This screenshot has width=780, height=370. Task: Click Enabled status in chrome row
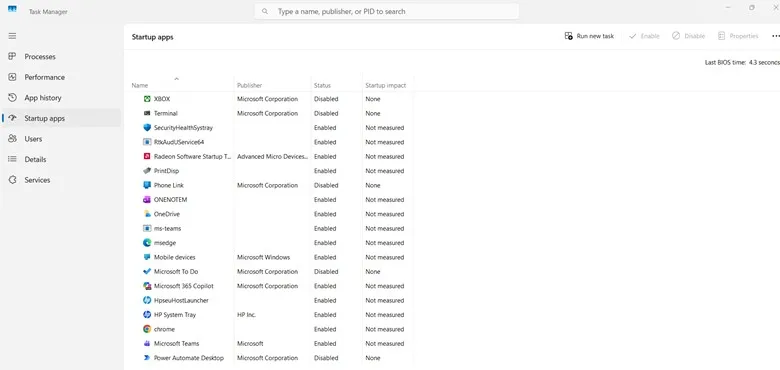point(325,329)
